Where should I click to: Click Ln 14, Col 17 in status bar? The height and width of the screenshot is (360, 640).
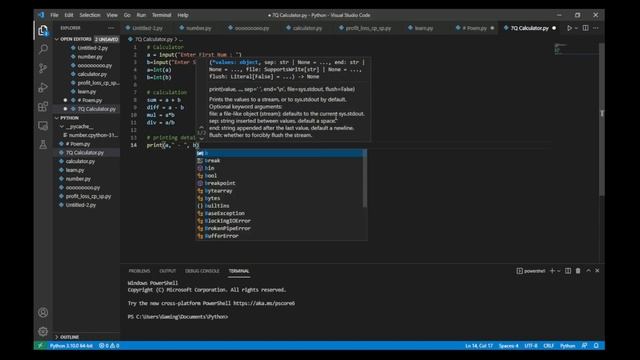479,346
